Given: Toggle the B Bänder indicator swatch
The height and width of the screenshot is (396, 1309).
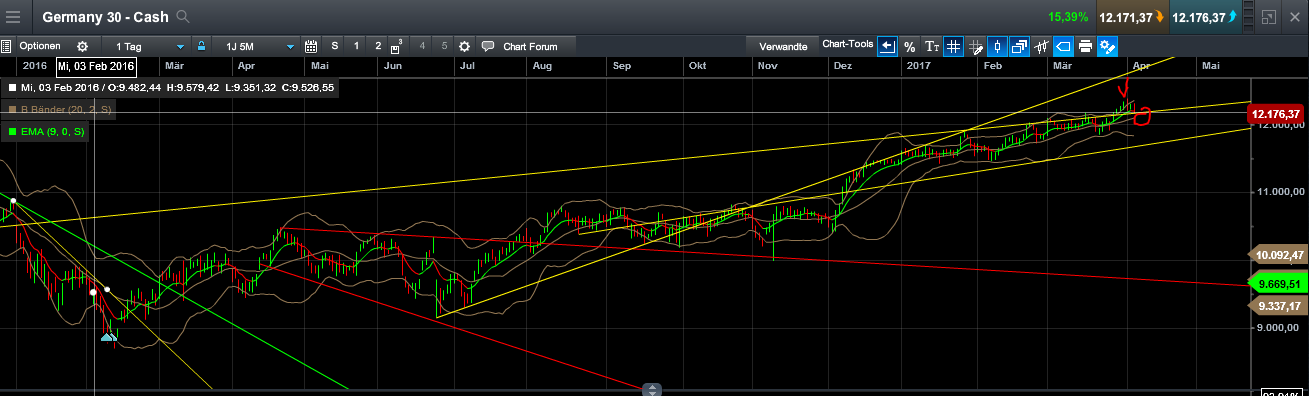Looking at the screenshot, I should tap(11, 109).
